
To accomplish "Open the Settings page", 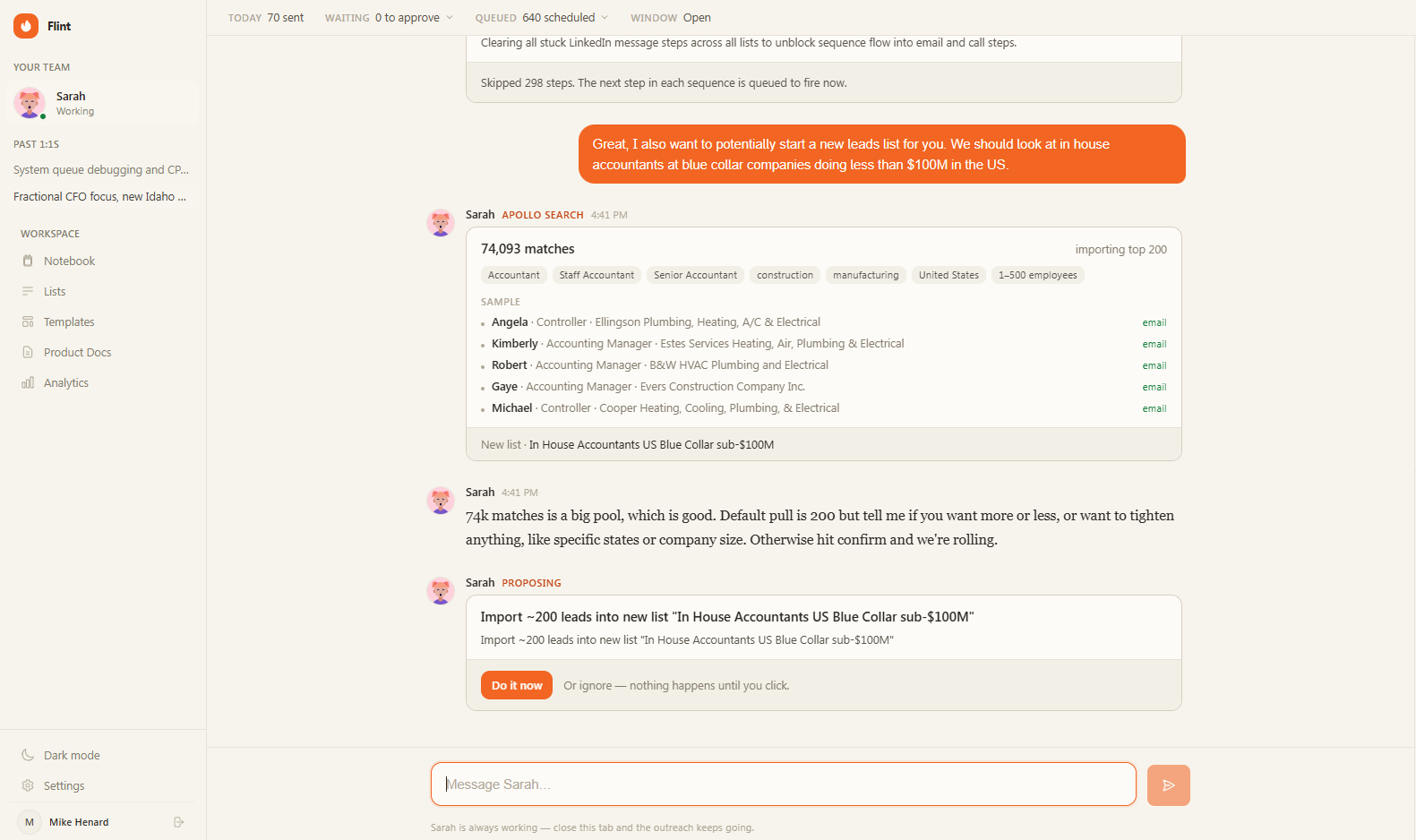I will pyautogui.click(x=103, y=785).
